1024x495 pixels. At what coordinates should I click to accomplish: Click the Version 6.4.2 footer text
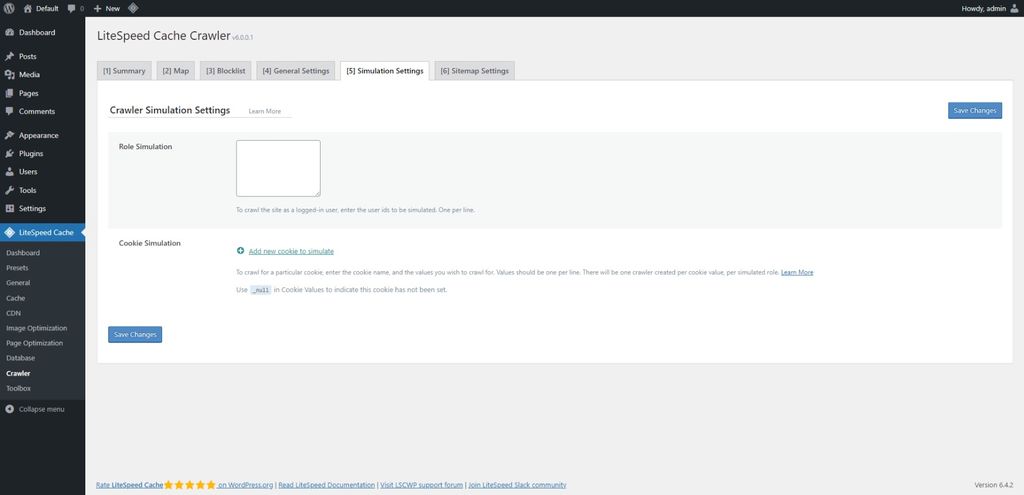click(x=993, y=485)
